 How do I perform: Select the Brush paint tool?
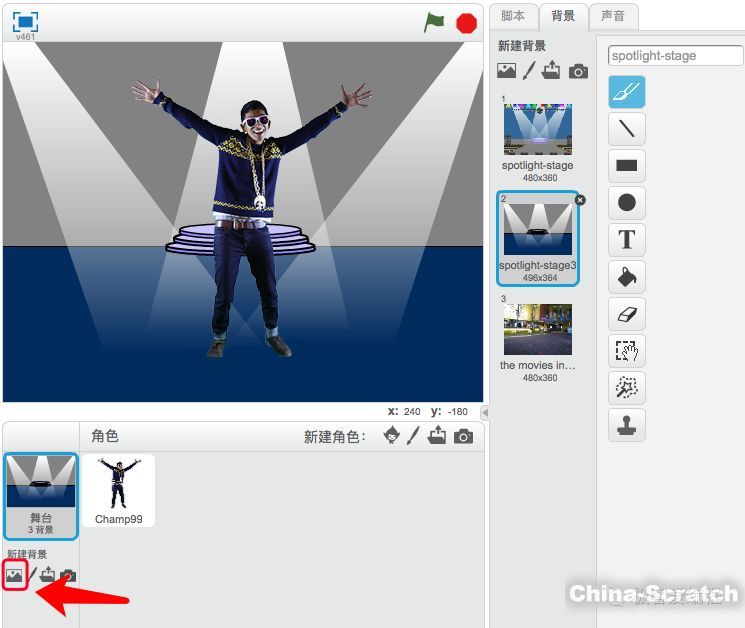pyautogui.click(x=626, y=92)
